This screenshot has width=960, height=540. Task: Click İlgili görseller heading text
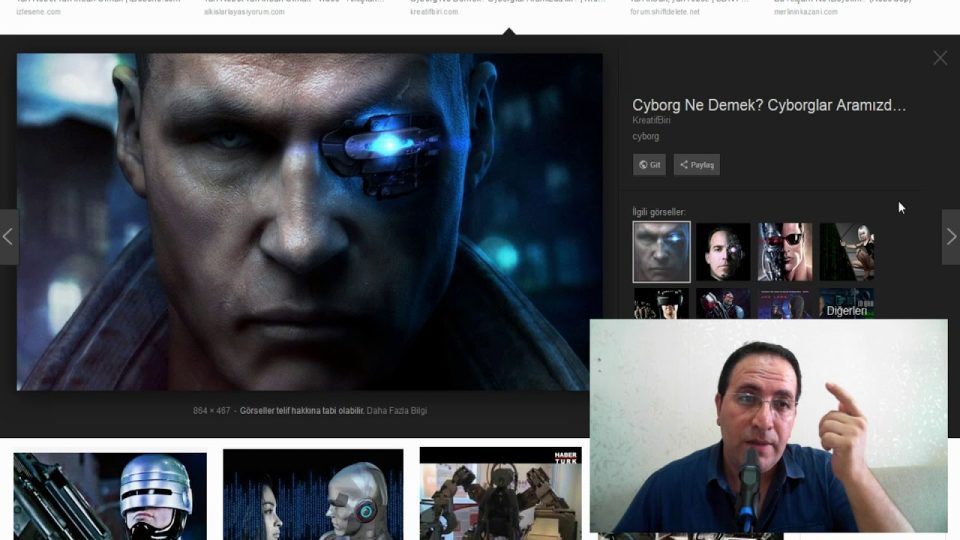tap(659, 212)
